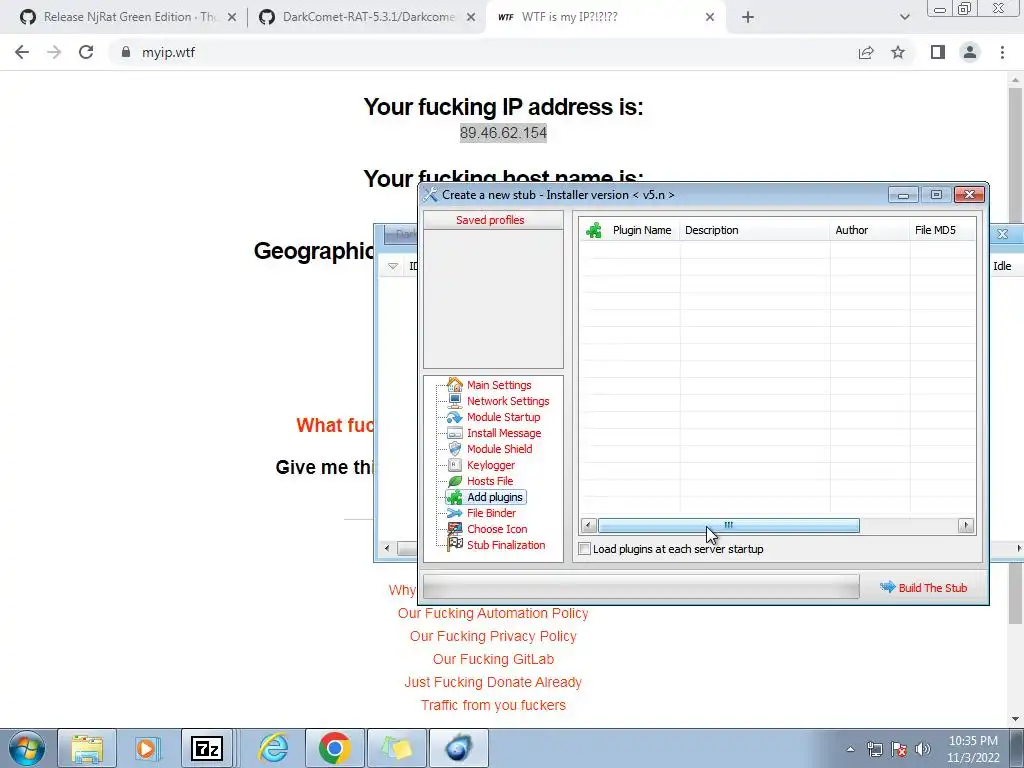
Task: Go back in Chrome
Action: 22,52
